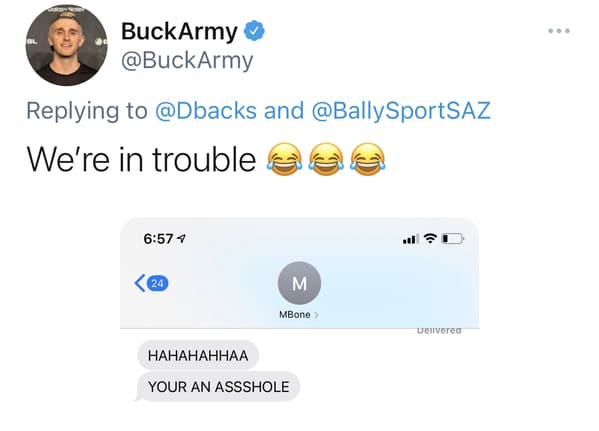599x431 pixels.
Task: Tap the 6:57 clock in status bar
Action: [x=159, y=239]
